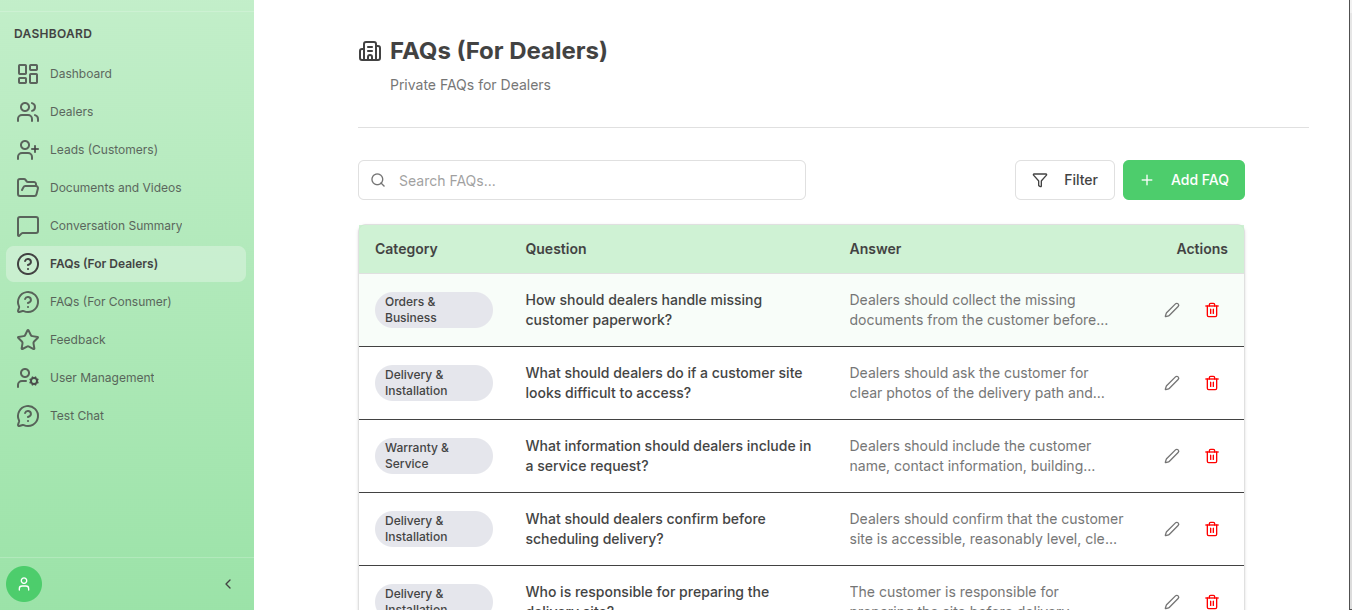Viewport: 1352px width, 610px height.
Task: Click the FAQs (For Consumer) question icon
Action: tap(28, 302)
